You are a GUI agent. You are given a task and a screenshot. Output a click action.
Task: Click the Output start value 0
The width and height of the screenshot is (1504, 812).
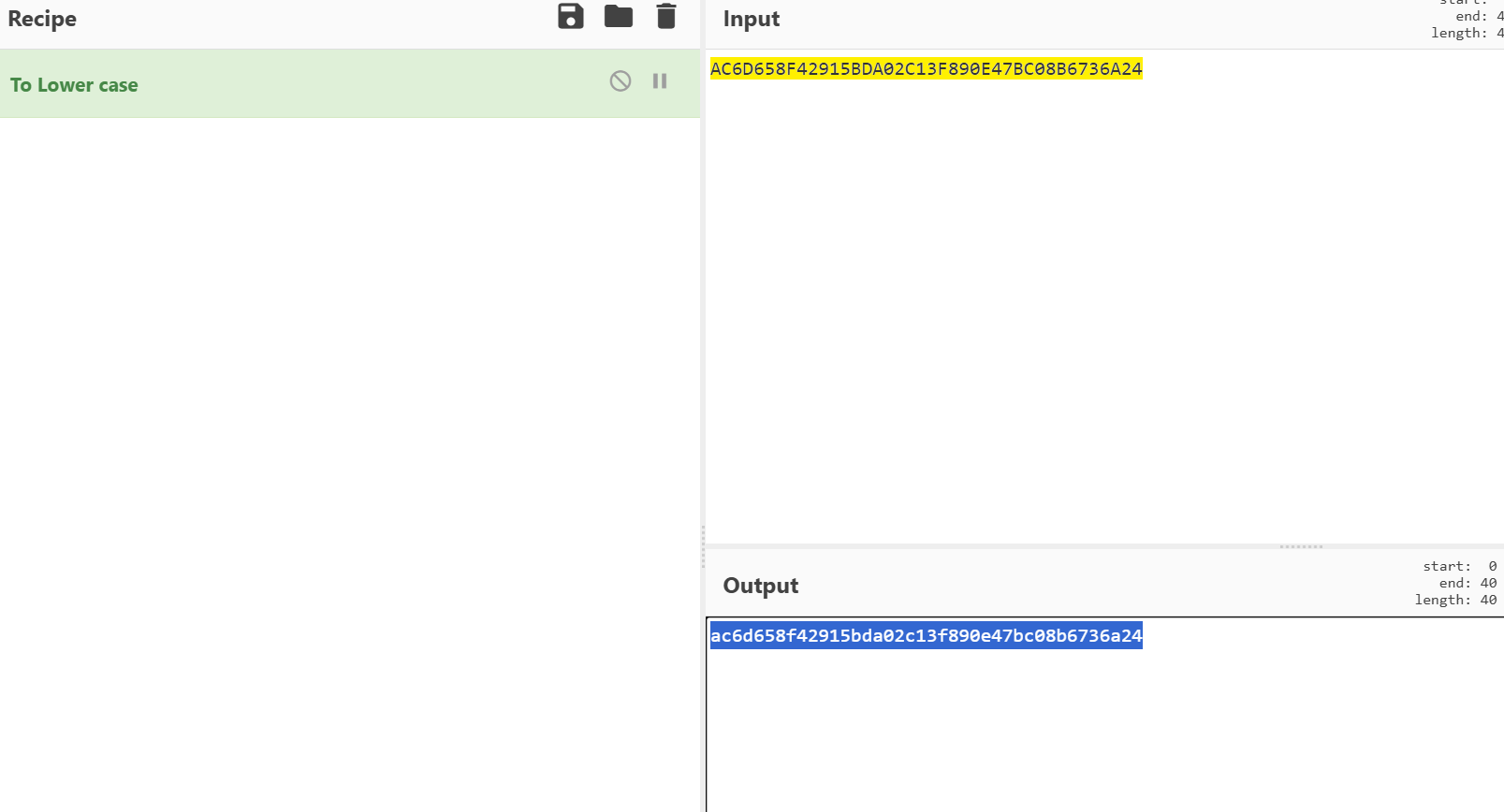tap(1492, 566)
